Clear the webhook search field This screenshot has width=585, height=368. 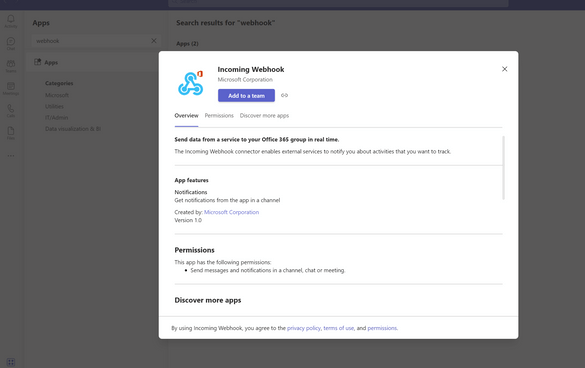[154, 41]
